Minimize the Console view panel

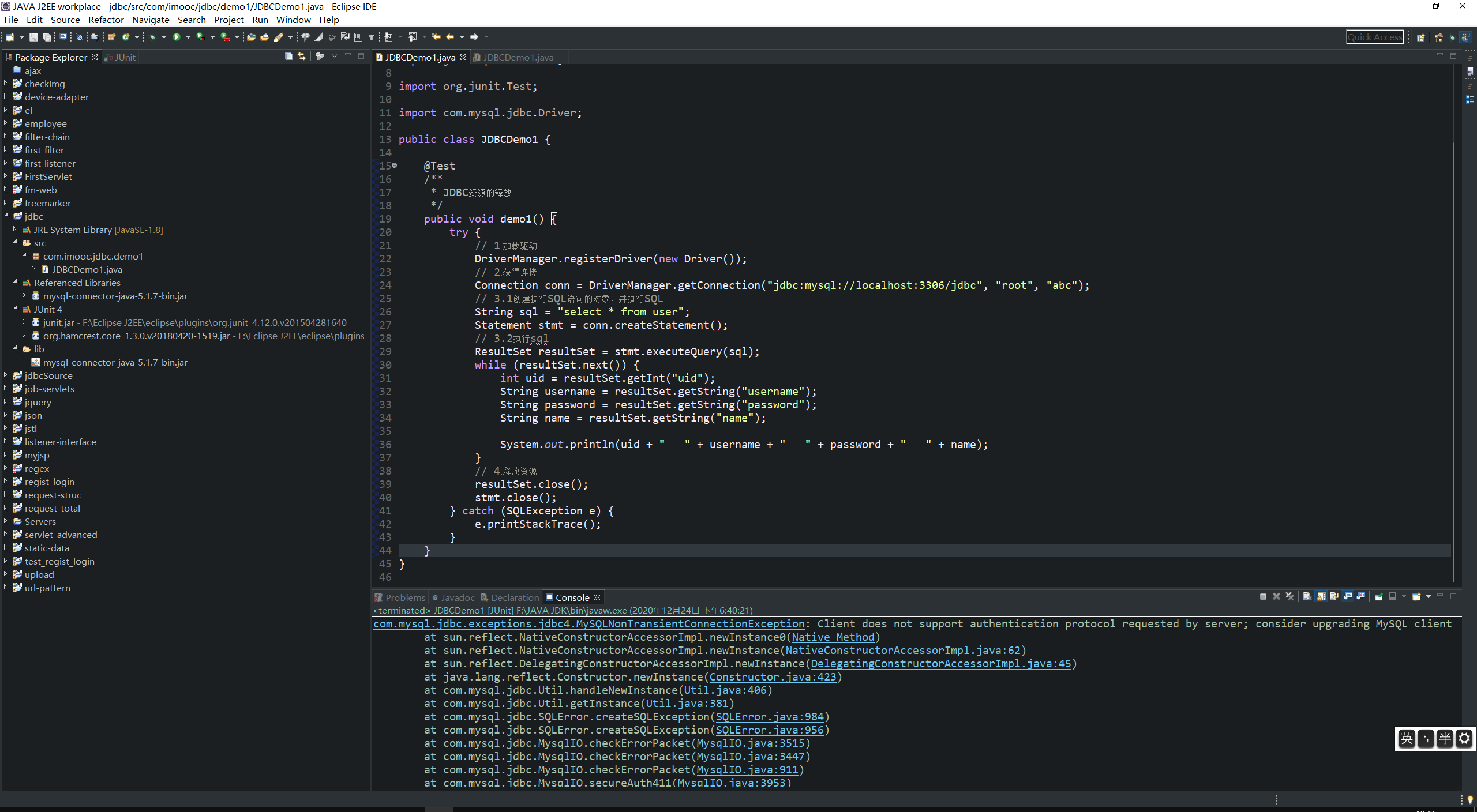click(1440, 595)
